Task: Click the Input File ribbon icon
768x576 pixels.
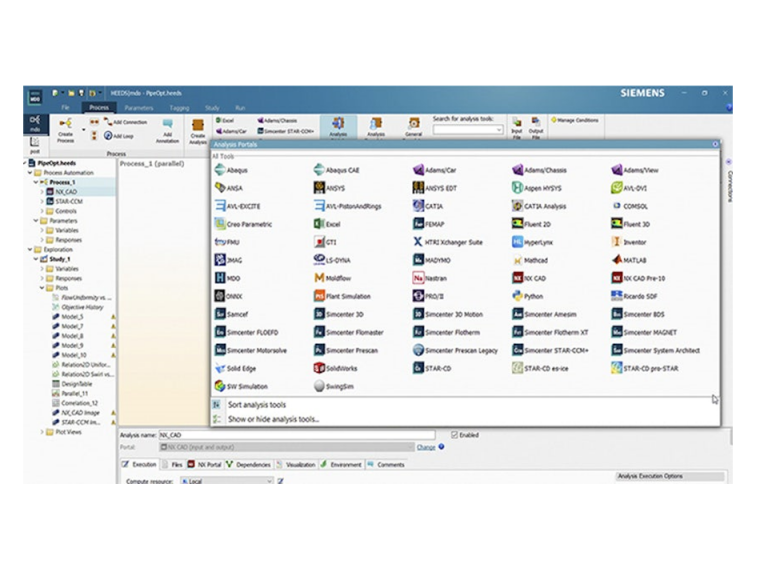Action: [x=516, y=128]
